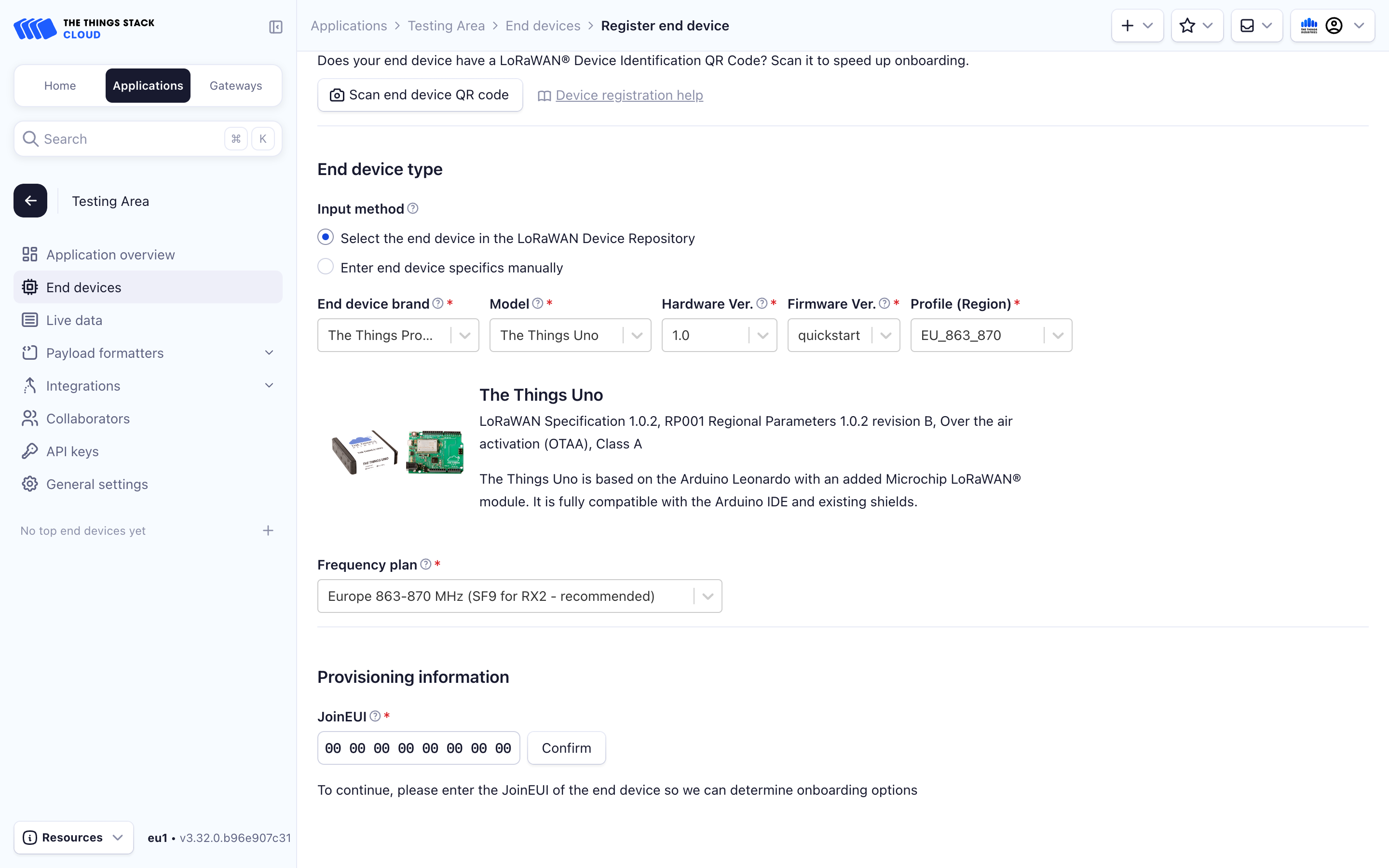Click the JoinEUI input field

(x=418, y=747)
